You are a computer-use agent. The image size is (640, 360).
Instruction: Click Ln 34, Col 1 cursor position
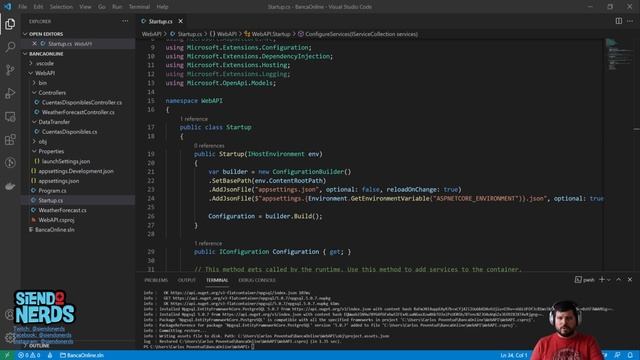[513, 355]
